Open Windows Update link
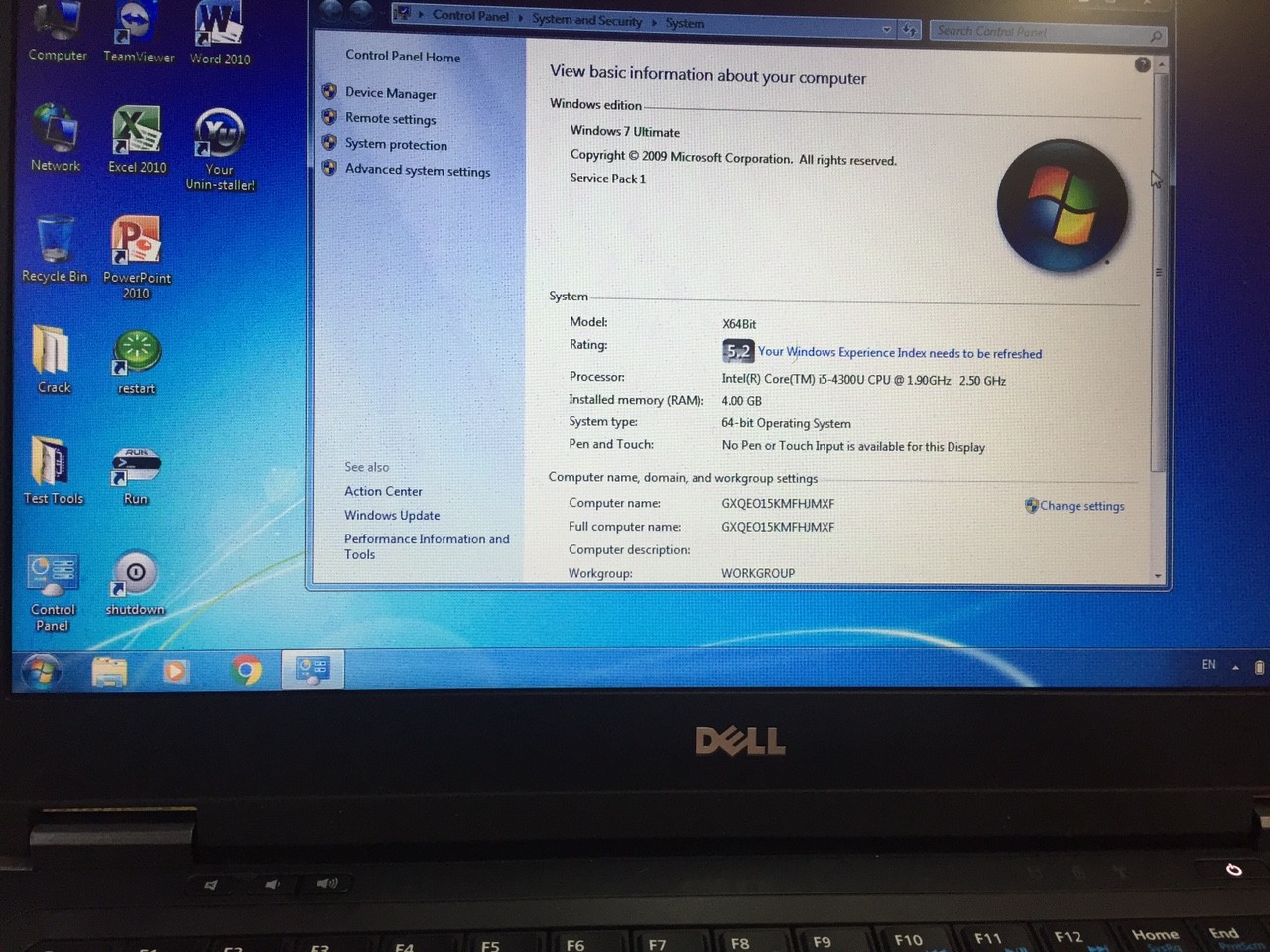1270x952 pixels. click(x=392, y=515)
